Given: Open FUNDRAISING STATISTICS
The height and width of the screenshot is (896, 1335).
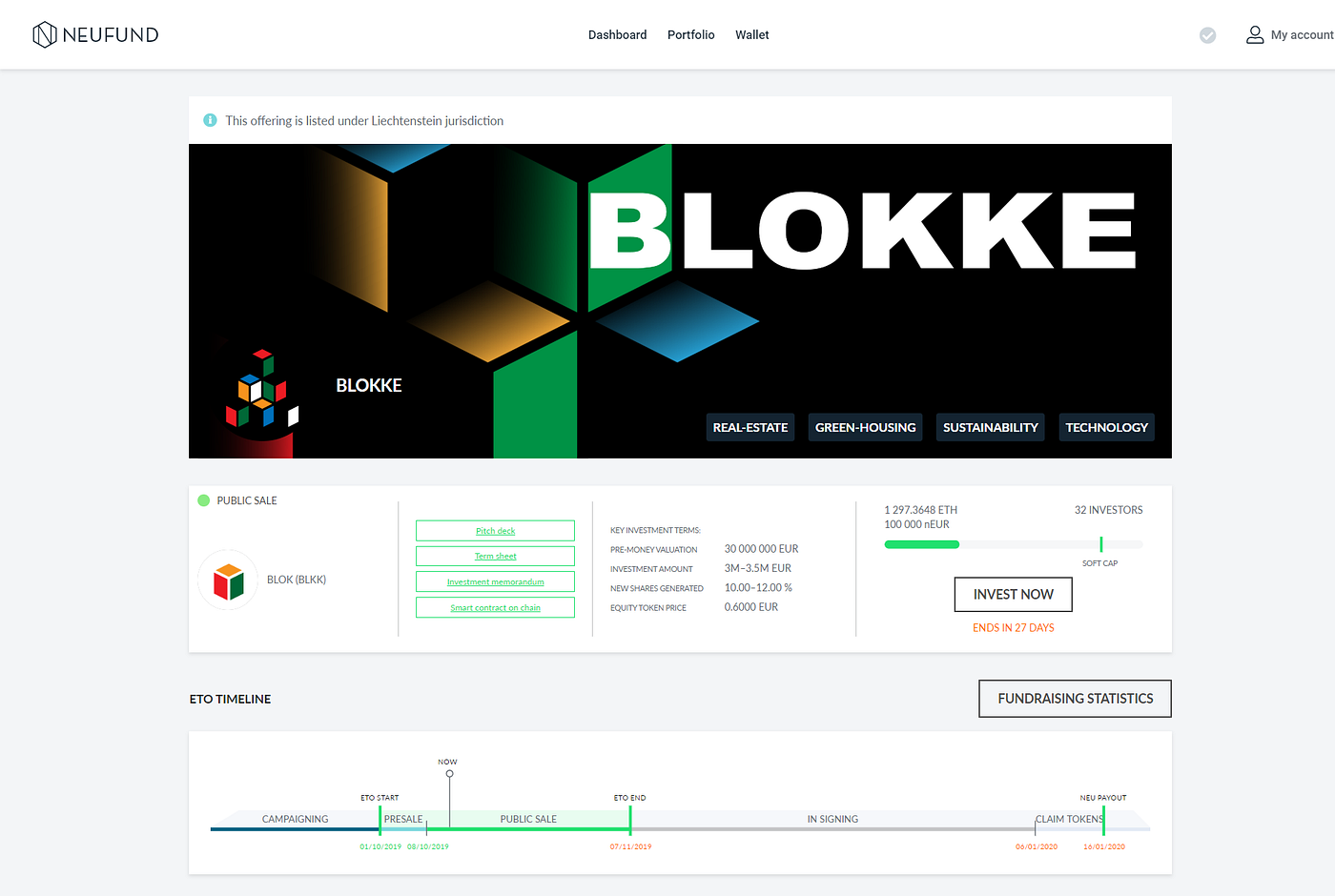Looking at the screenshot, I should tap(1075, 699).
